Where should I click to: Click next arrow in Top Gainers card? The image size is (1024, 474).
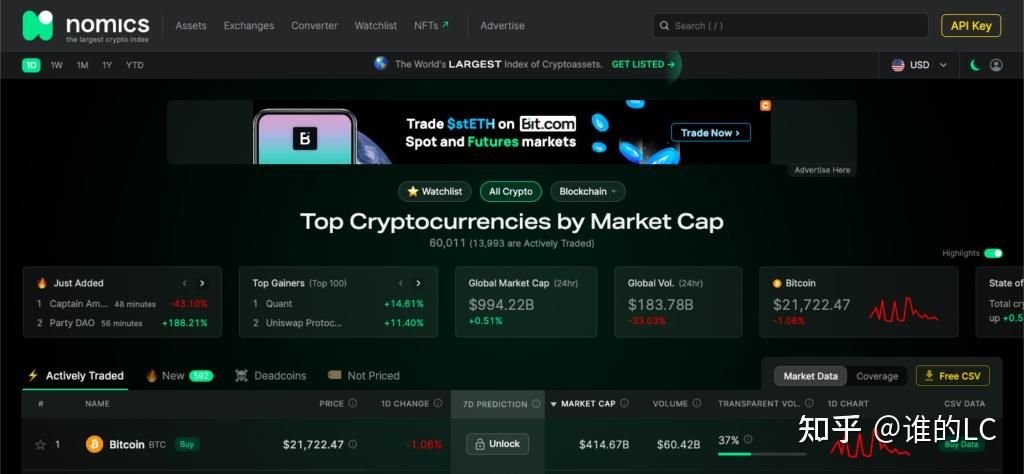[x=418, y=283]
